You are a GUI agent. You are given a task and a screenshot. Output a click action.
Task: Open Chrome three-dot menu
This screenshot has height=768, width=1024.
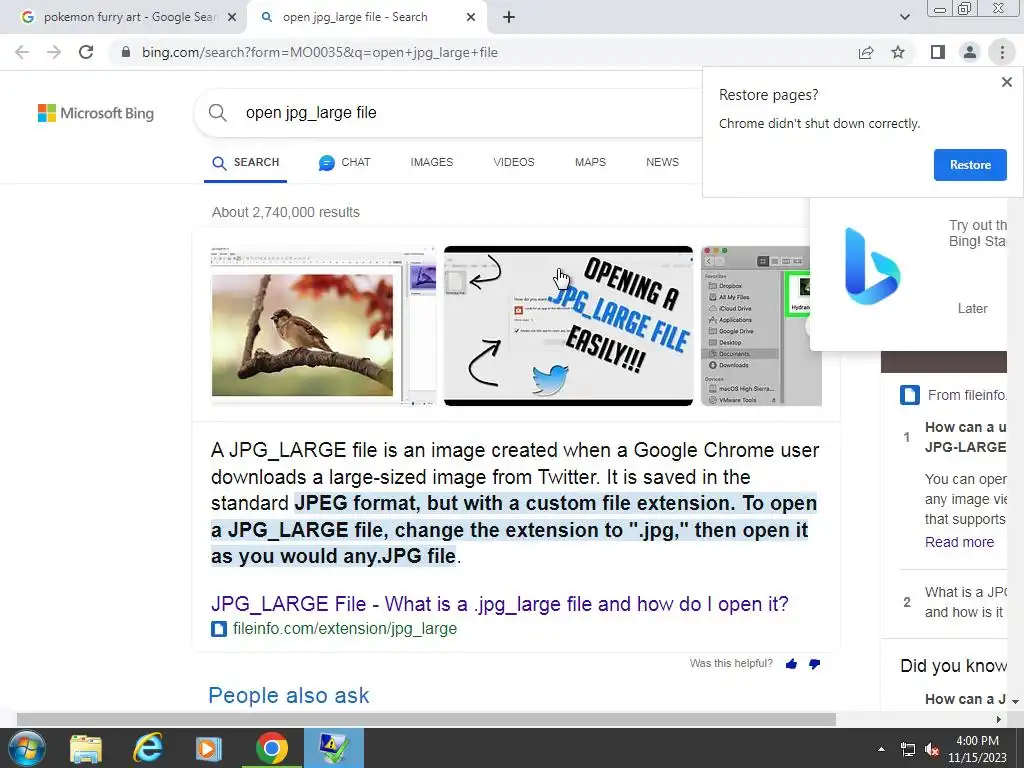[1002, 52]
